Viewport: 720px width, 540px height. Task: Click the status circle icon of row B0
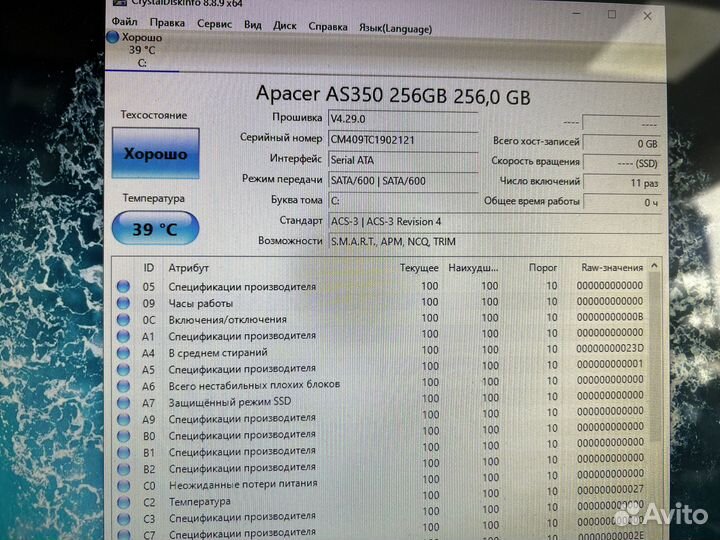pyautogui.click(x=123, y=436)
